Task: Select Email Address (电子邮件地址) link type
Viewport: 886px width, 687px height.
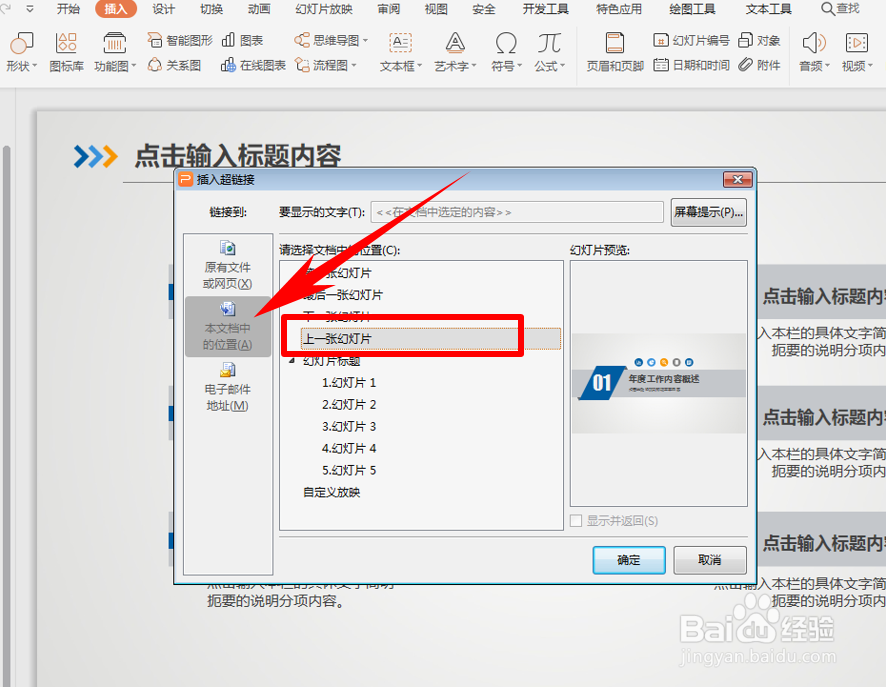Action: click(228, 387)
